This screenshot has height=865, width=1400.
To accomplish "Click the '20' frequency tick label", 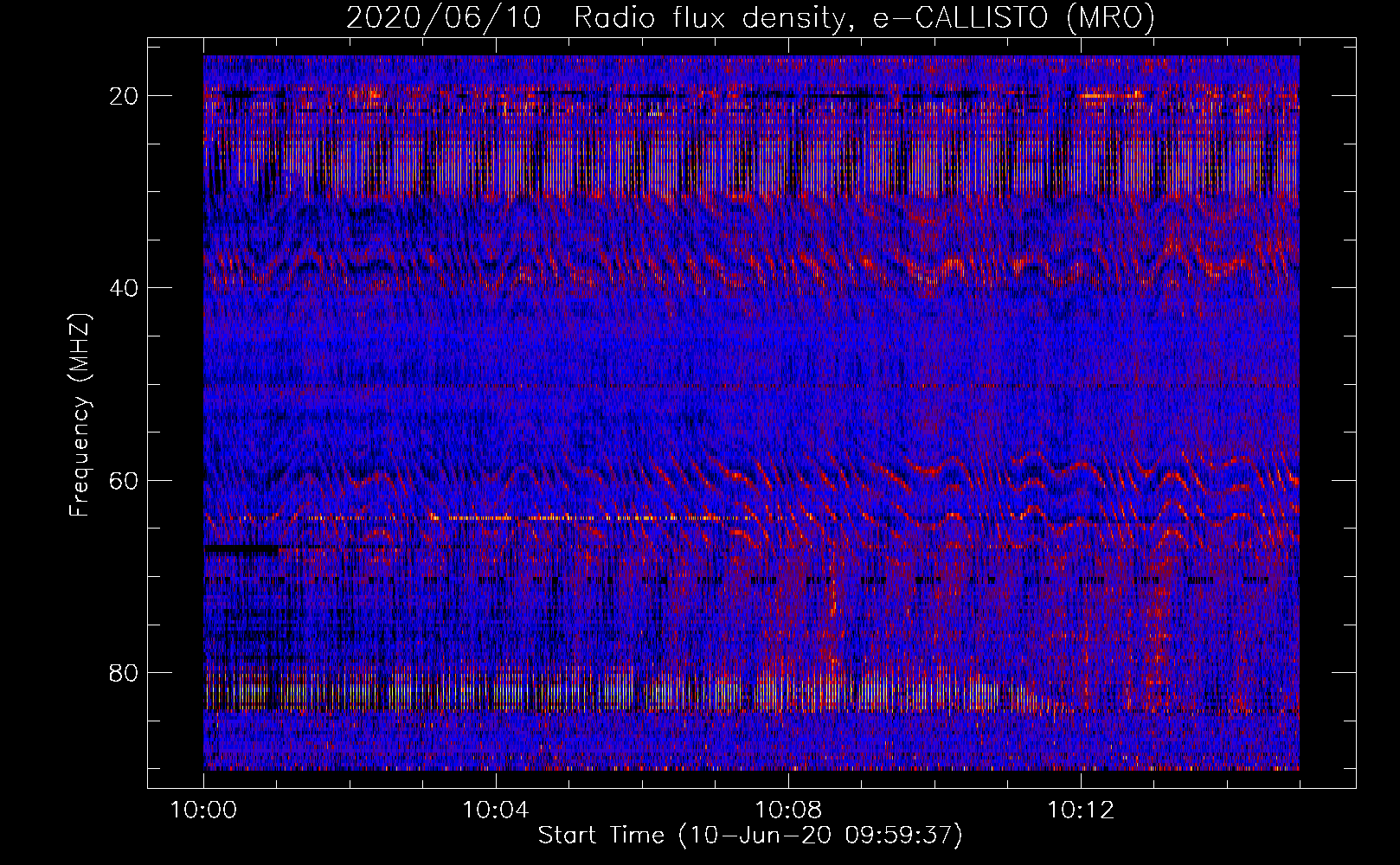I will point(125,96).
